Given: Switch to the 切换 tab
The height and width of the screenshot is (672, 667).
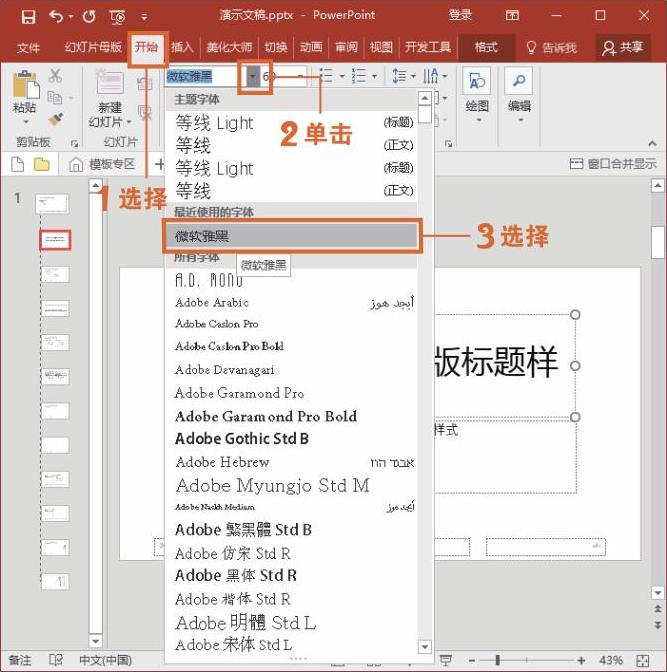Looking at the screenshot, I should pyautogui.click(x=276, y=47).
